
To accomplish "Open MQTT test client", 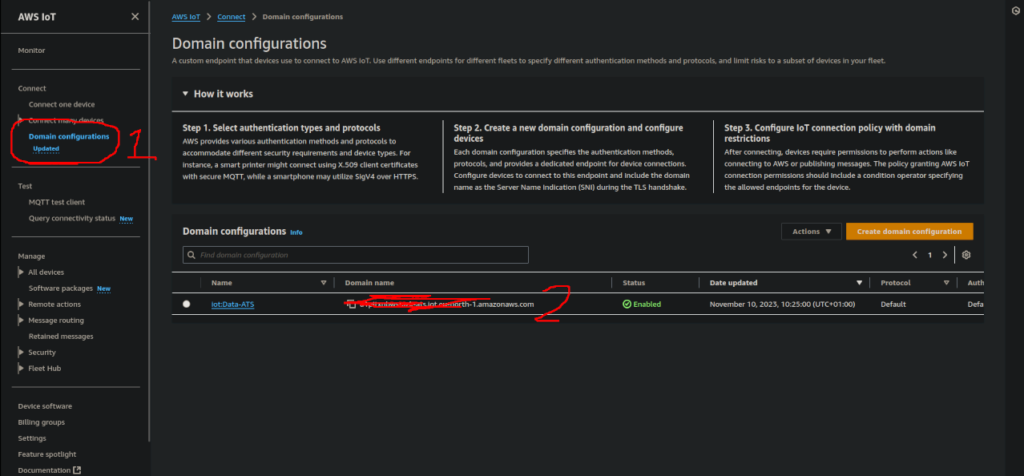I will (x=57, y=202).
